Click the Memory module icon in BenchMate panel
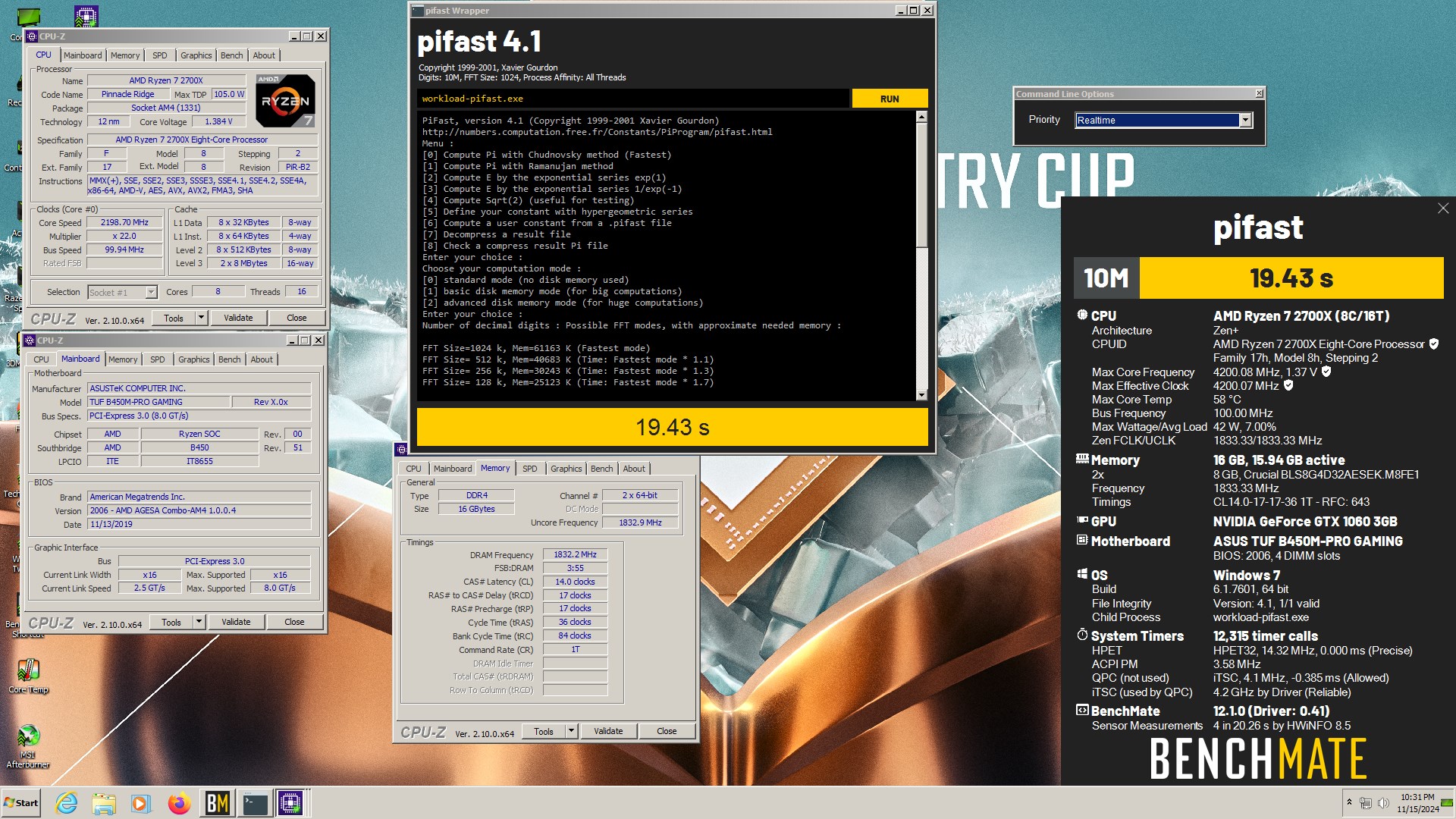Viewport: 1456px width, 819px height. point(1082,459)
